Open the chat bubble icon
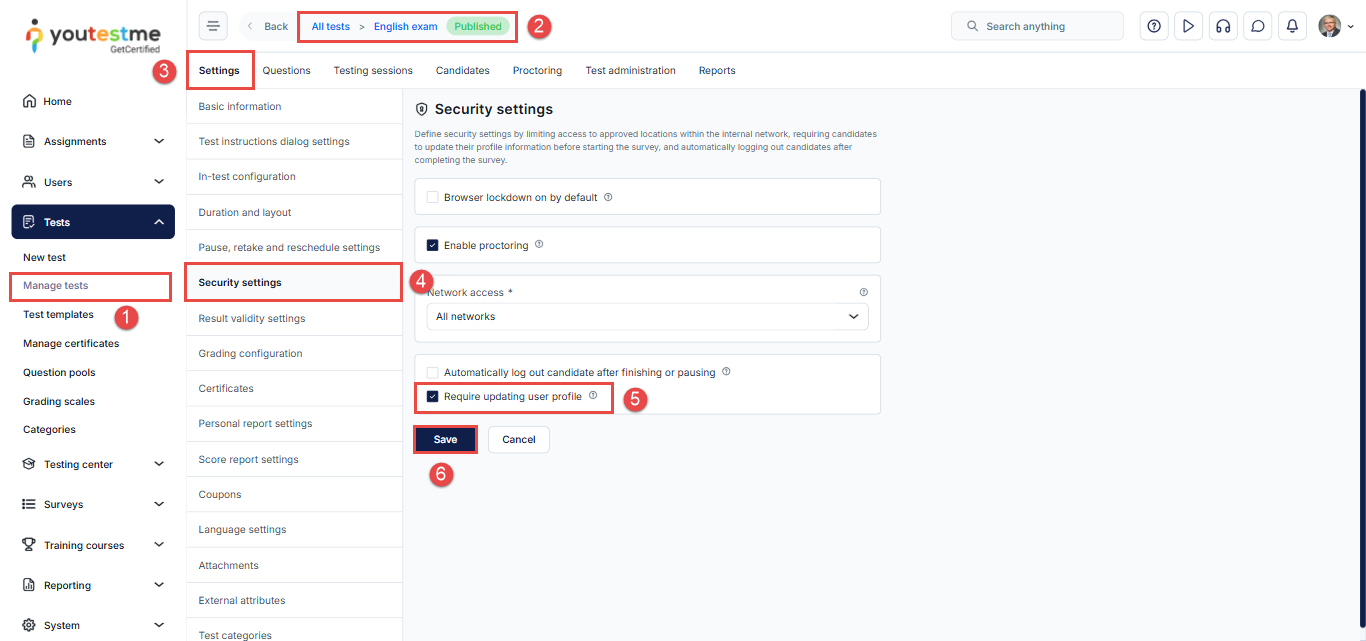Viewport: 1366px width, 641px height. pos(1258,26)
